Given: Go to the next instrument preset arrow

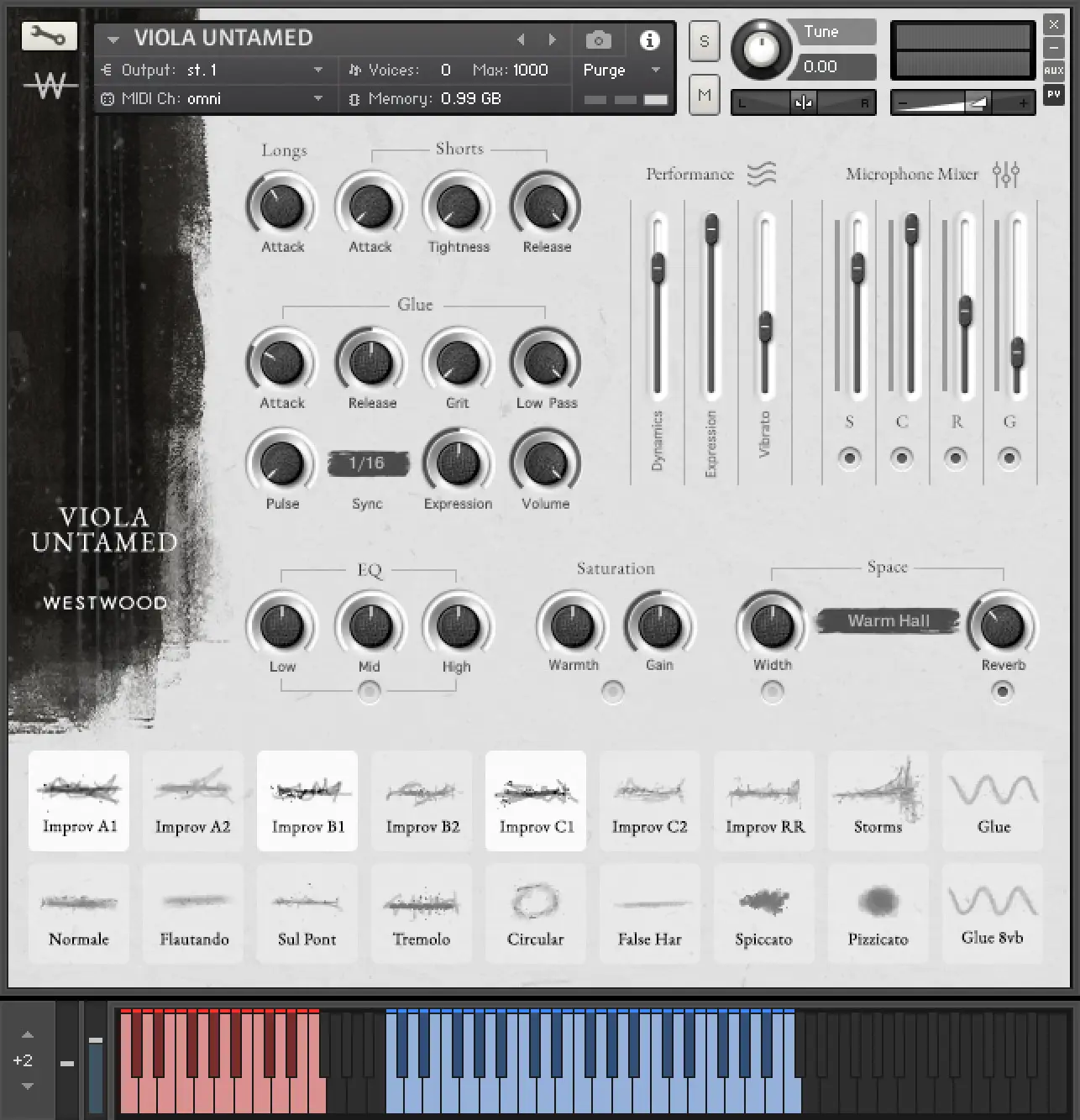Looking at the screenshot, I should [x=552, y=39].
